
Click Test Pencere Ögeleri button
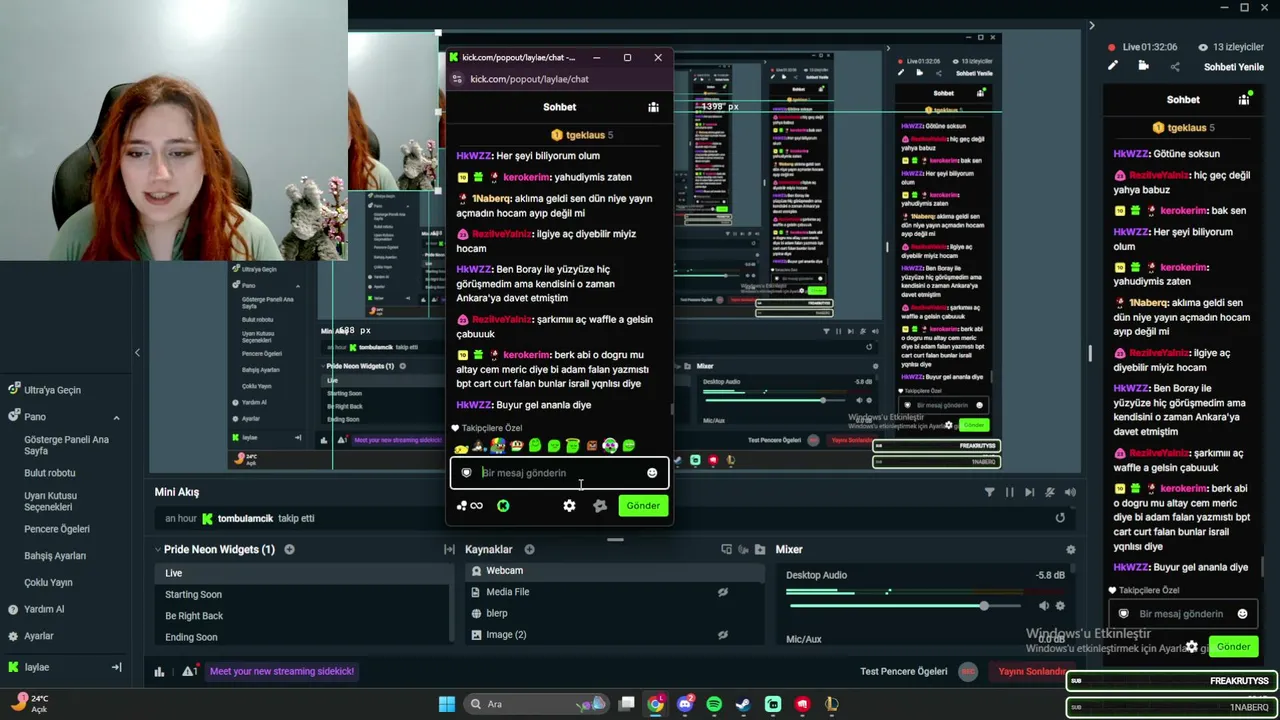click(904, 672)
